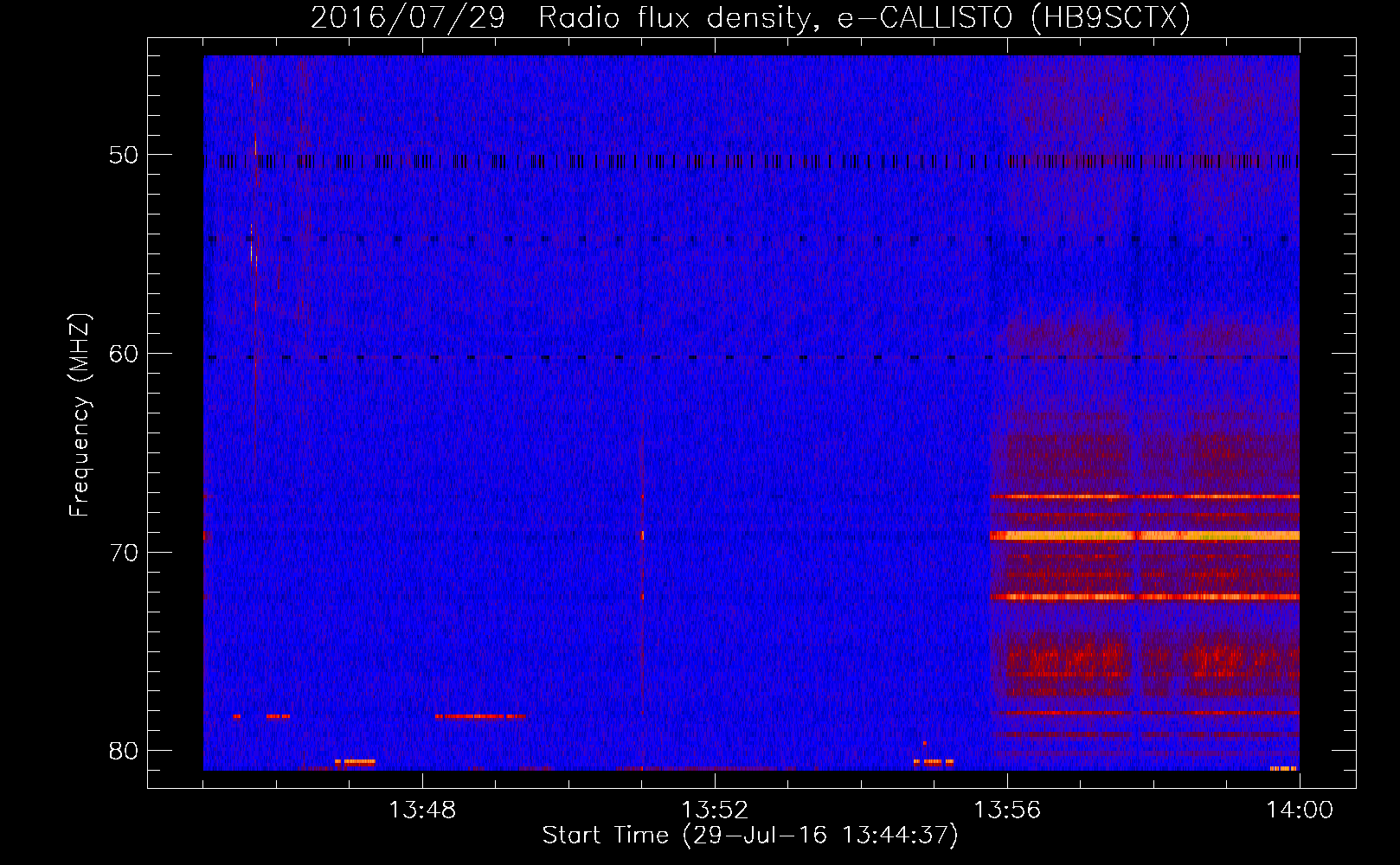Click the 13:56 time tick label
The width and height of the screenshot is (1400, 865).
(1007, 811)
